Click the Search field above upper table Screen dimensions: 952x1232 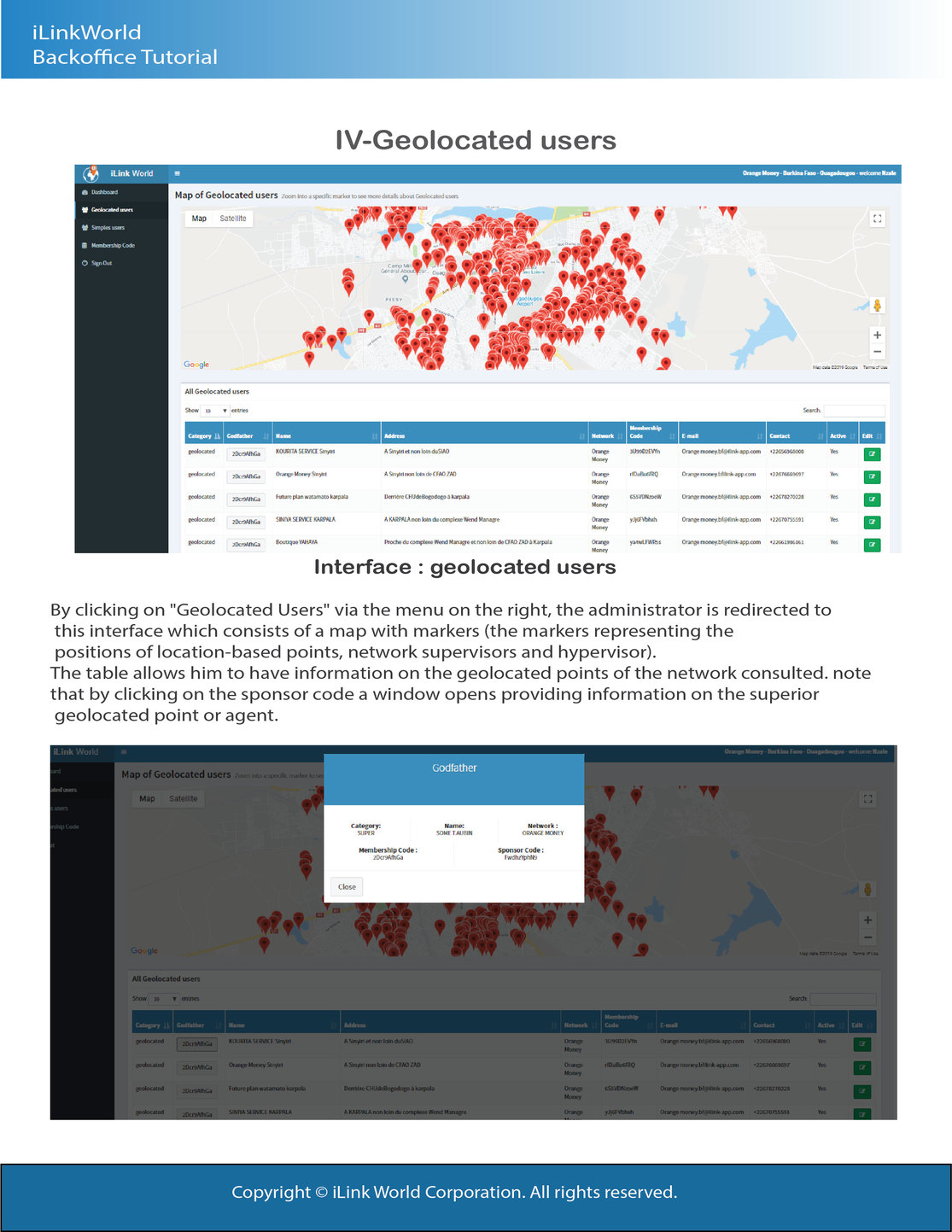point(854,411)
